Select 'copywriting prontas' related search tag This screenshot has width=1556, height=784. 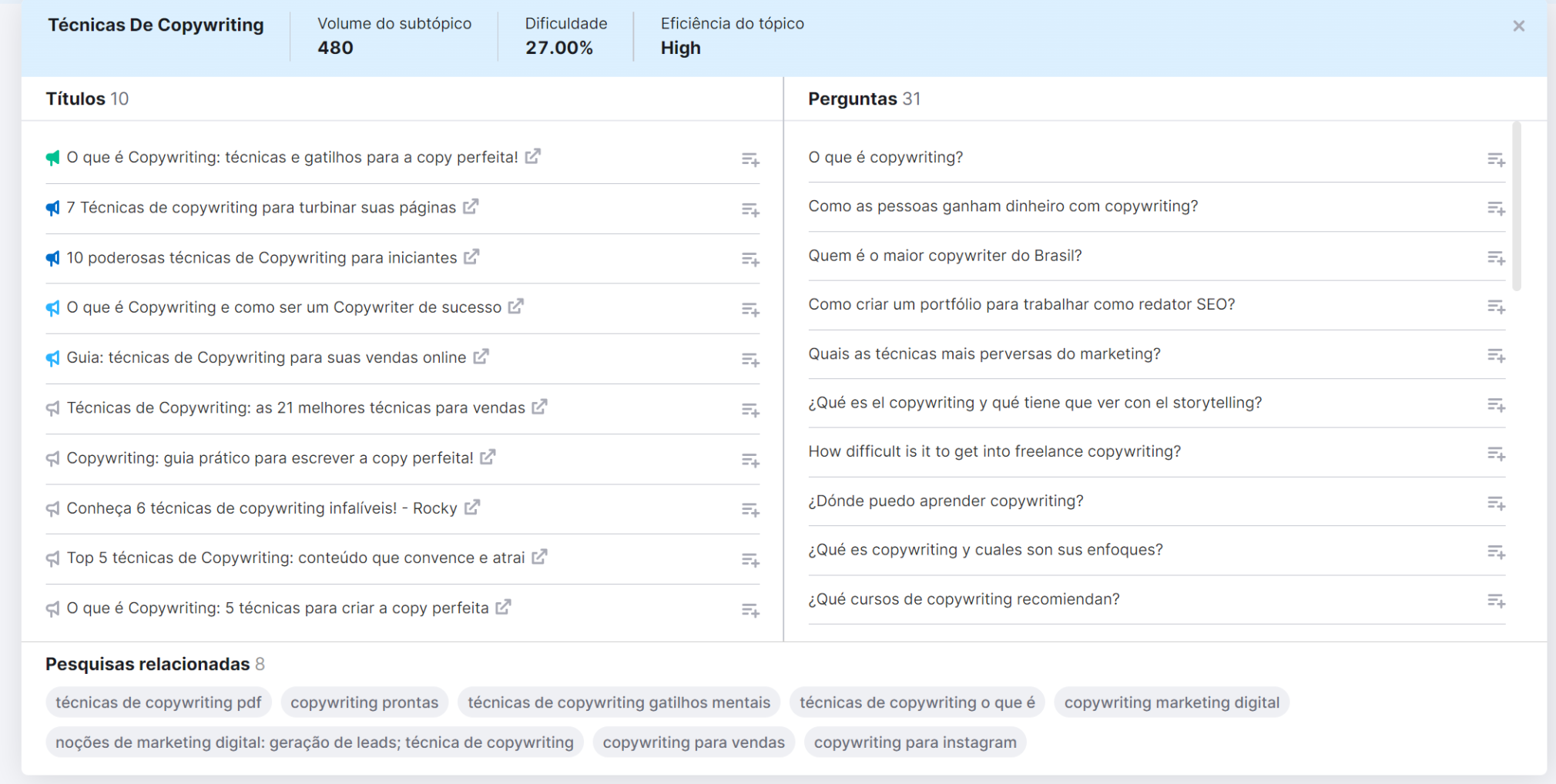[364, 702]
